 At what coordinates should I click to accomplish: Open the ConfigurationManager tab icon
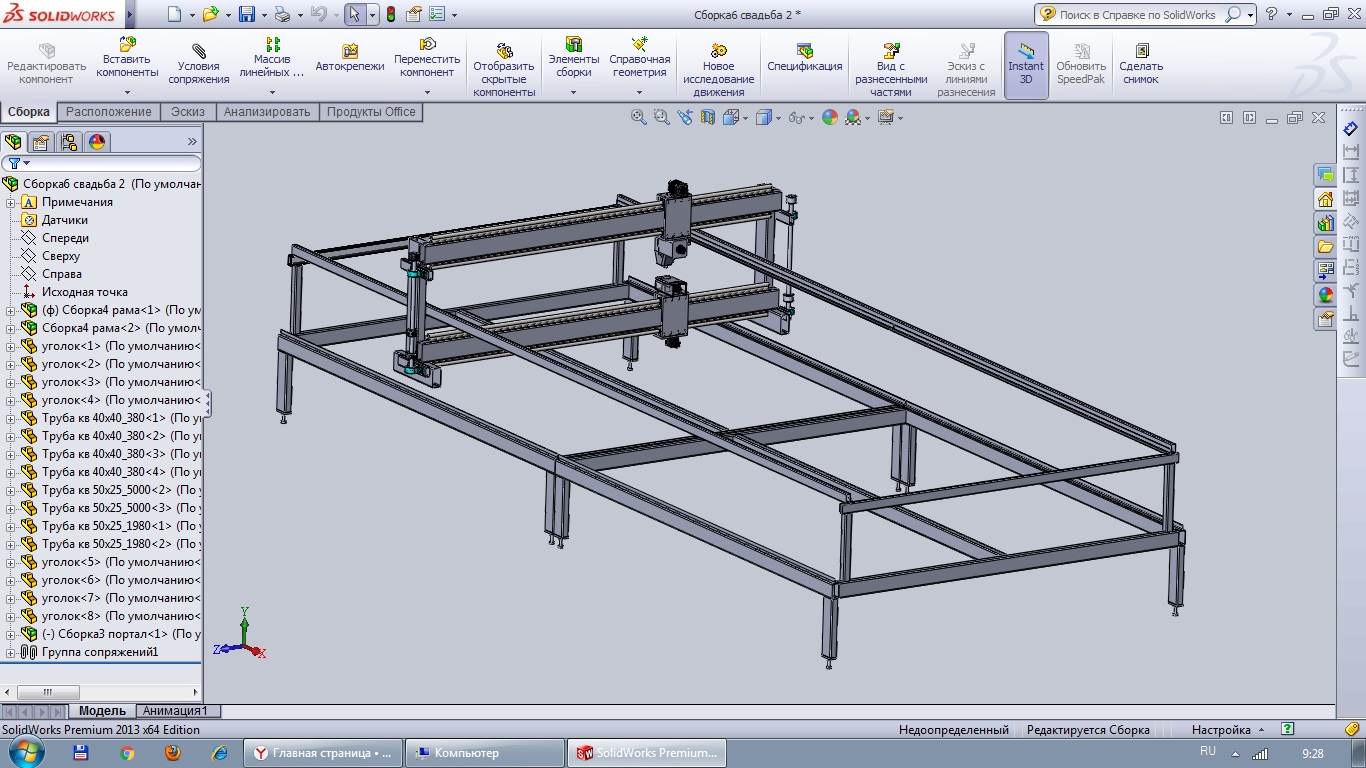(68, 141)
